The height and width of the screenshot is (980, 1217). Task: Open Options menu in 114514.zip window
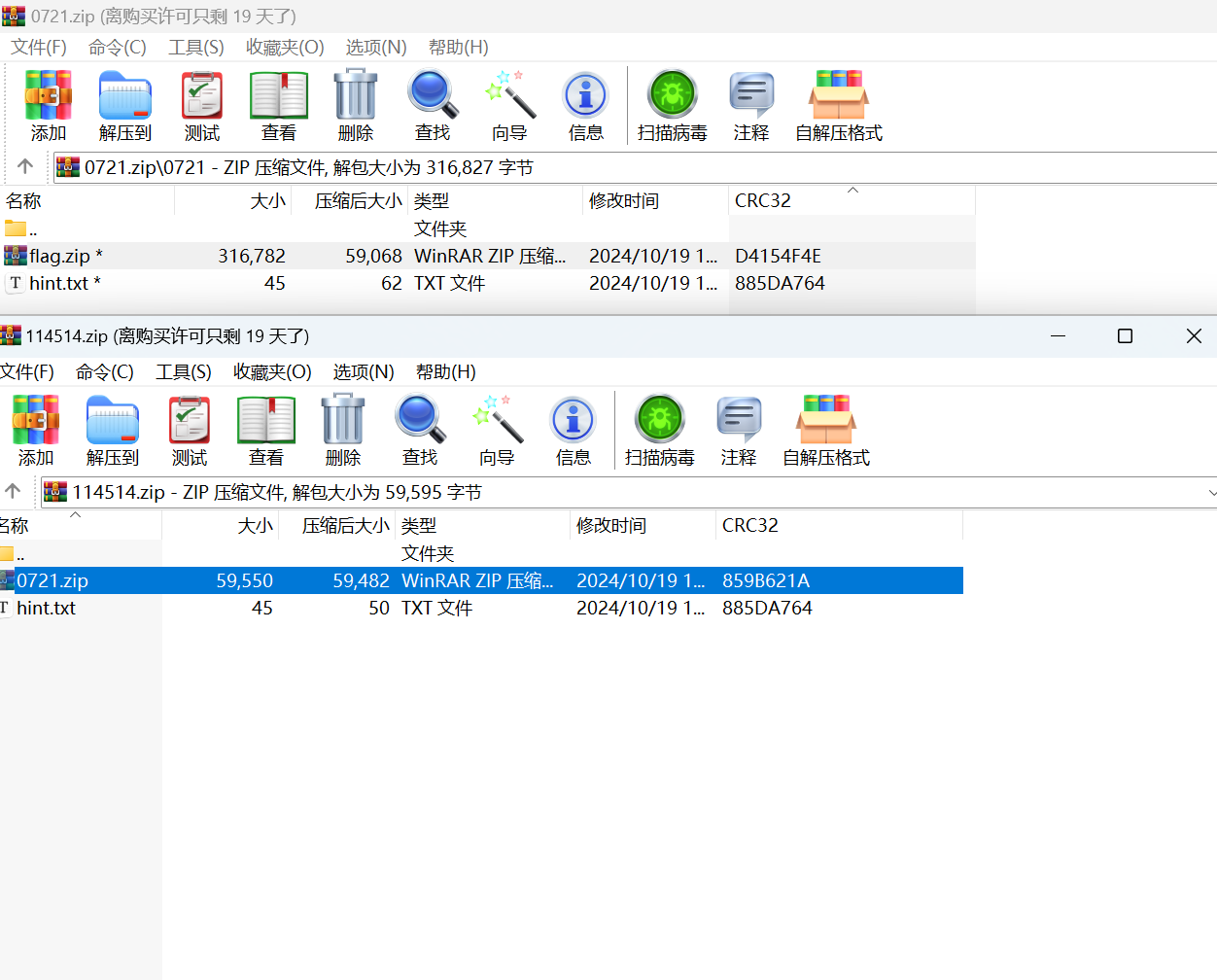[x=364, y=371]
